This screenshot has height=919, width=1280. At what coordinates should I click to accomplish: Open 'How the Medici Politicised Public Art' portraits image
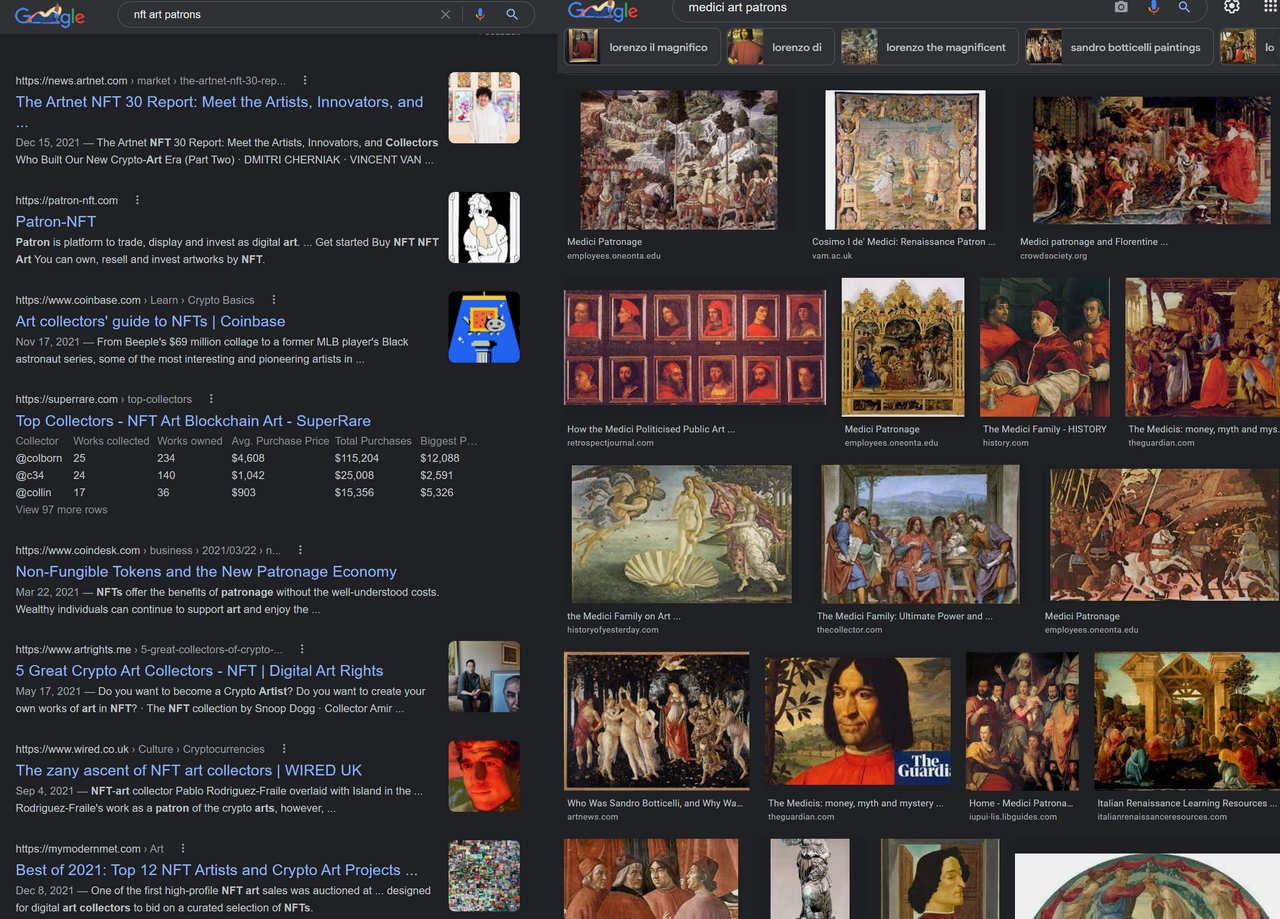click(695, 348)
